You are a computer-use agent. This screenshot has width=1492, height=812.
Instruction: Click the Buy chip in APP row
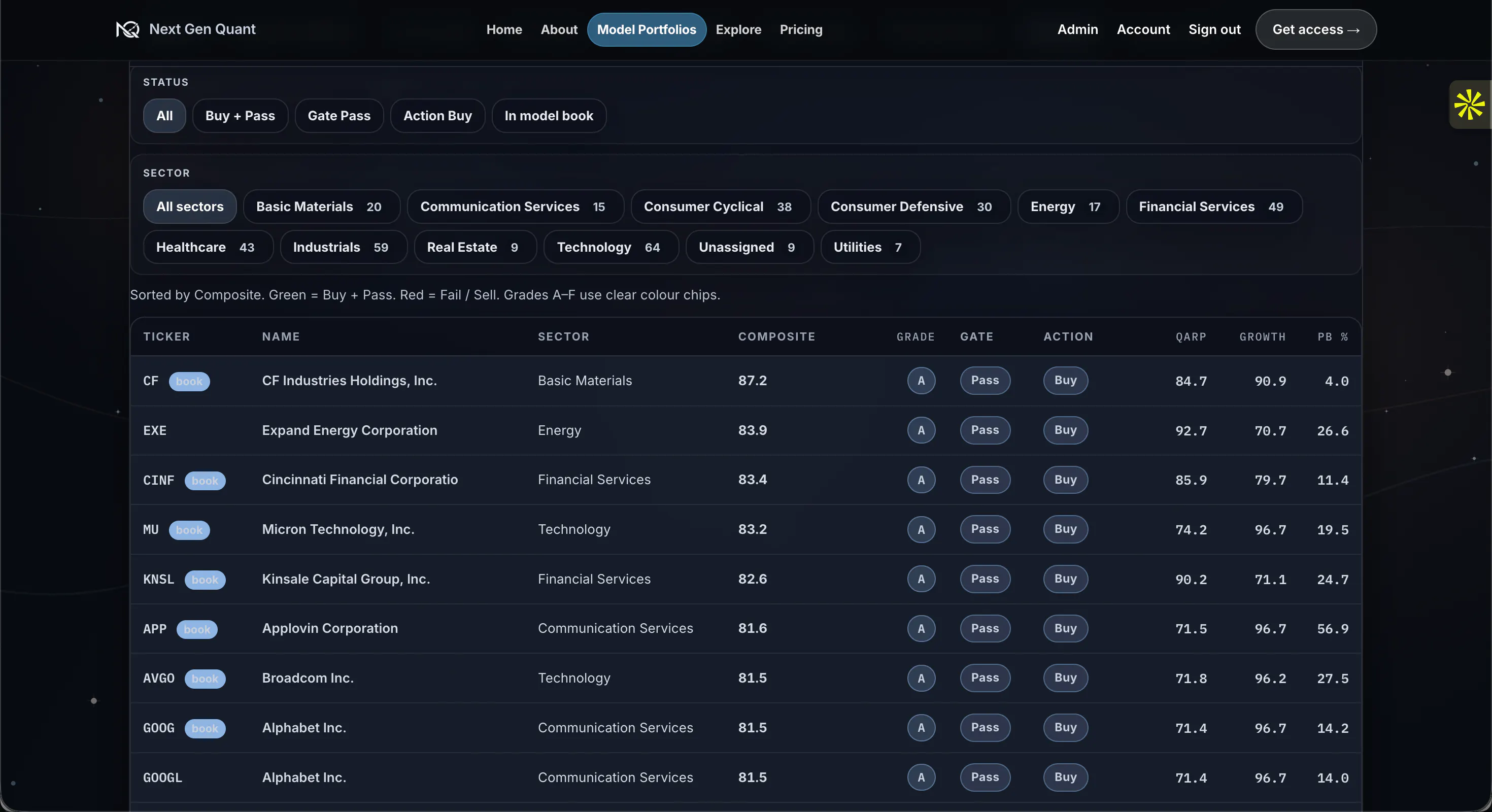pyautogui.click(x=1065, y=628)
